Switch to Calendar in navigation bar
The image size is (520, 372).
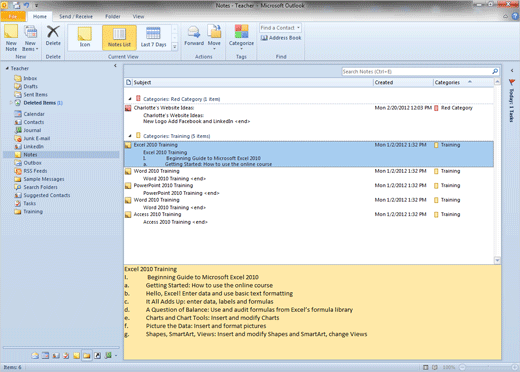coord(45,356)
